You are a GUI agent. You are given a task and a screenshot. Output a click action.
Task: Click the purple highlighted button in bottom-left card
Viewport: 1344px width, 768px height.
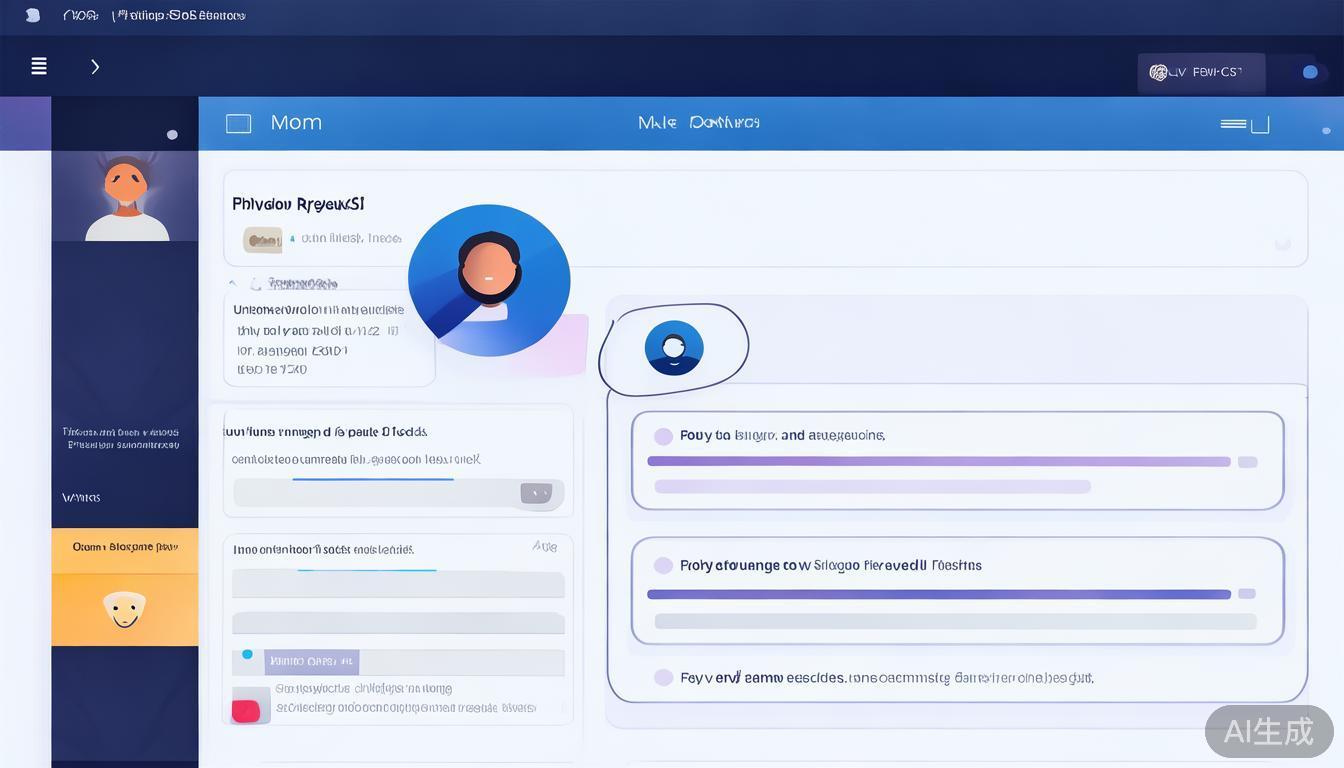pyautogui.click(x=311, y=661)
